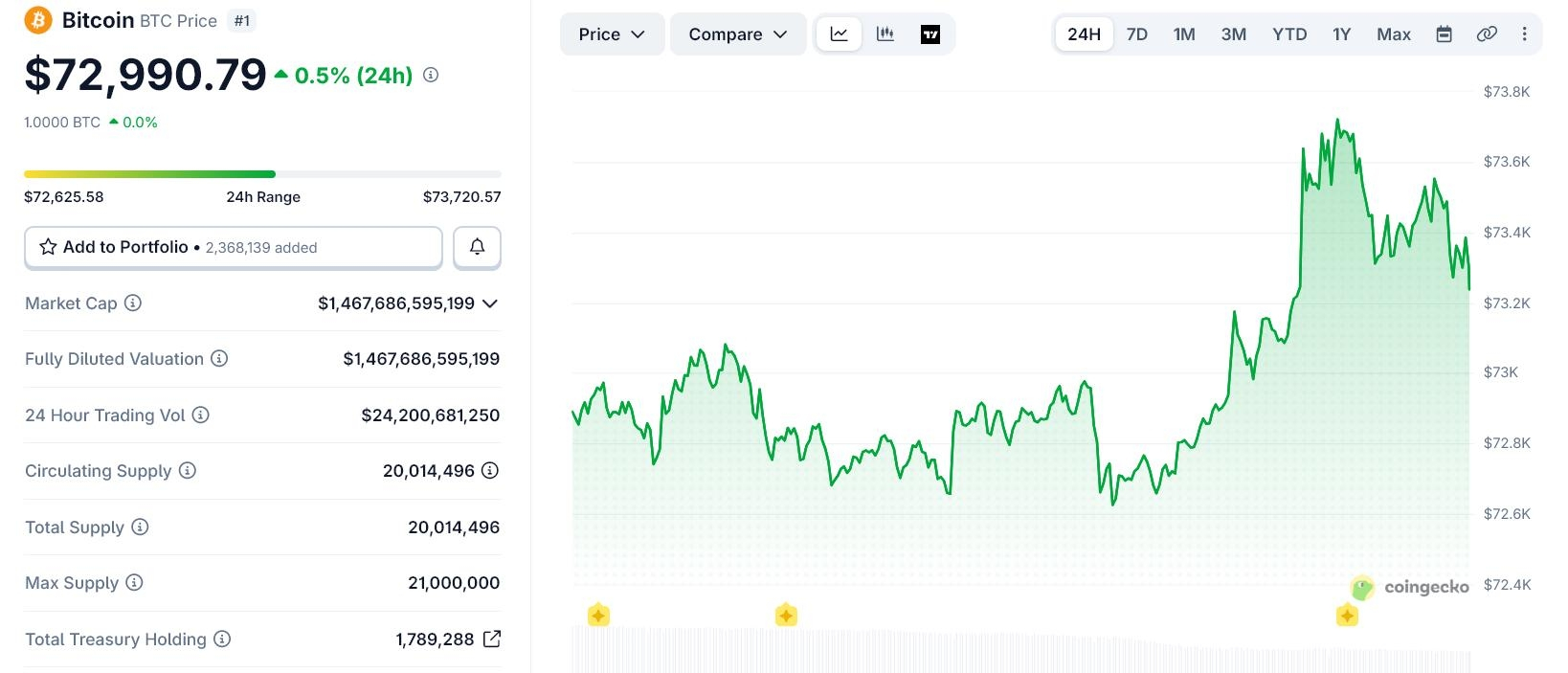The image size is (1568, 673).
Task: Click the 21,000,000 max supply value
Action: 454,582
